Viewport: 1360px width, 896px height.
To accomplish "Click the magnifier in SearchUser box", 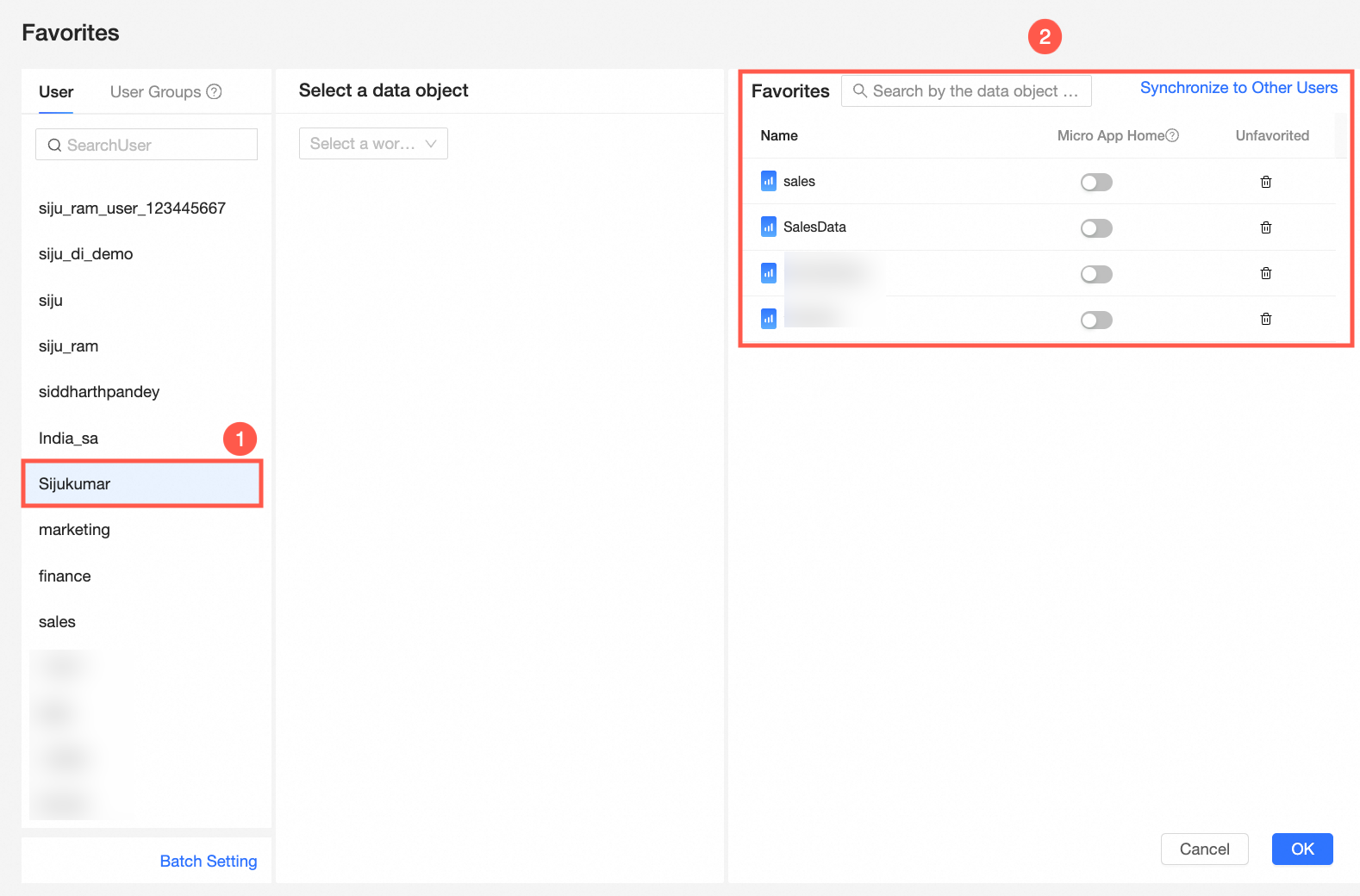I will point(54,145).
